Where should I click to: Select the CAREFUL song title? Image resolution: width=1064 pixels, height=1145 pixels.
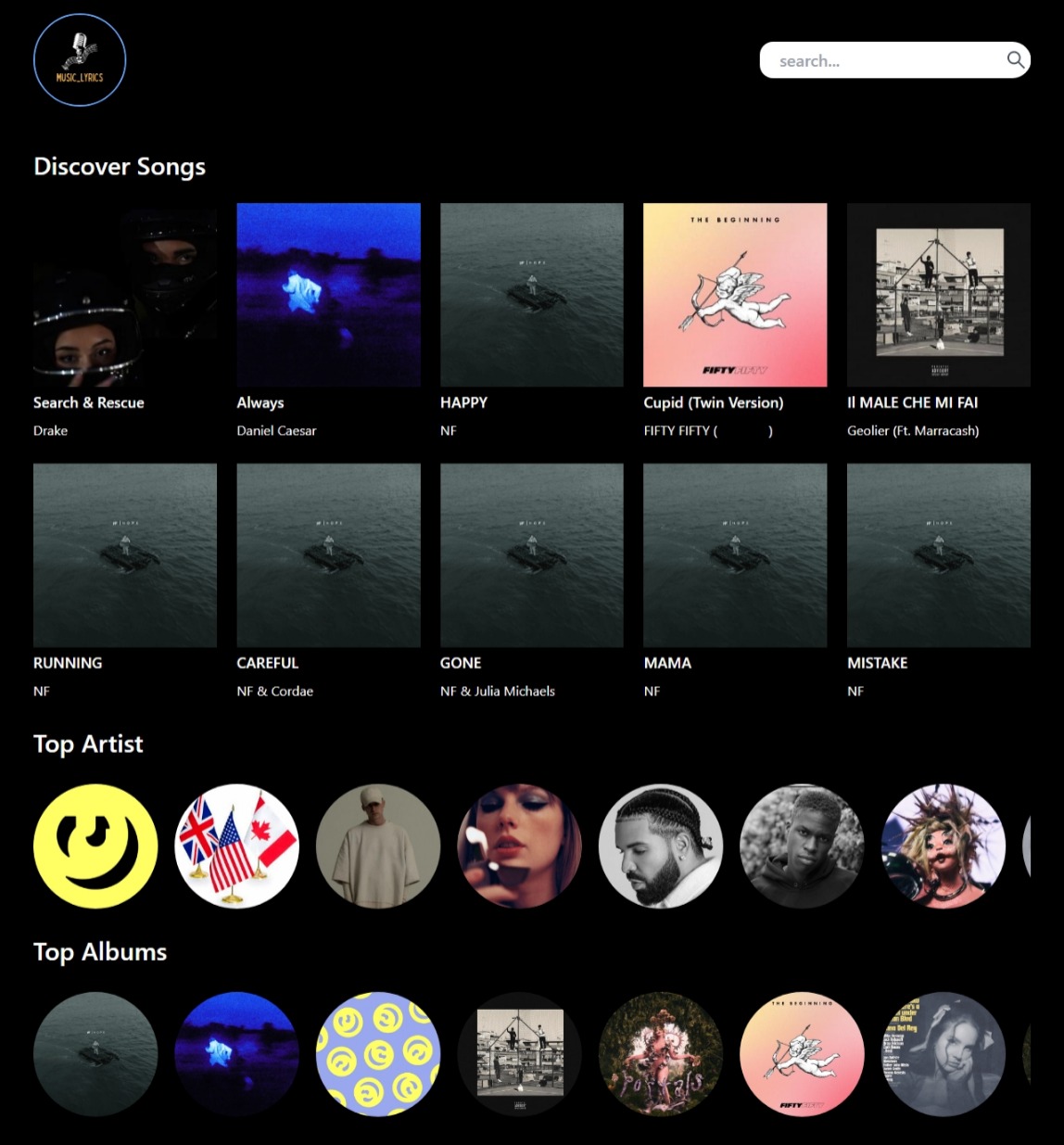[x=268, y=663]
